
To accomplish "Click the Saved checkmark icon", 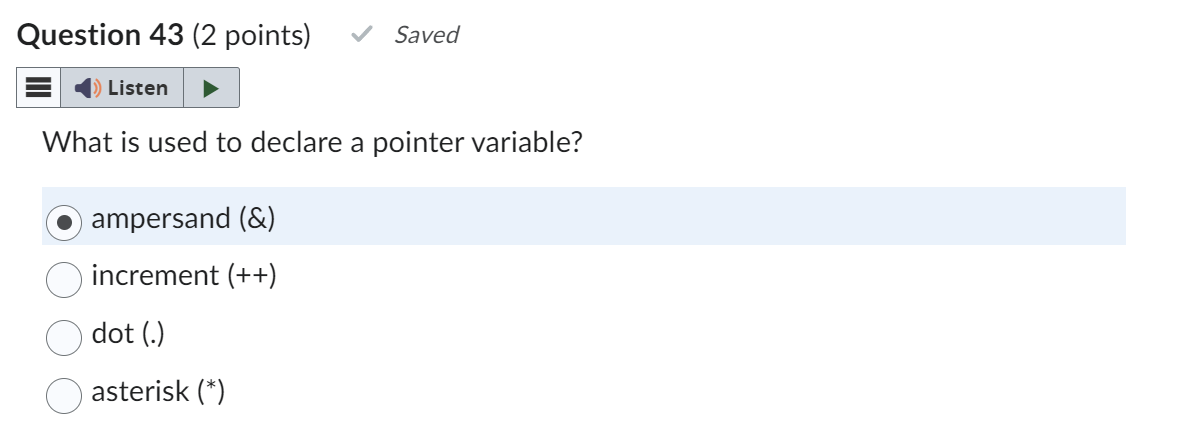I will pos(361,34).
